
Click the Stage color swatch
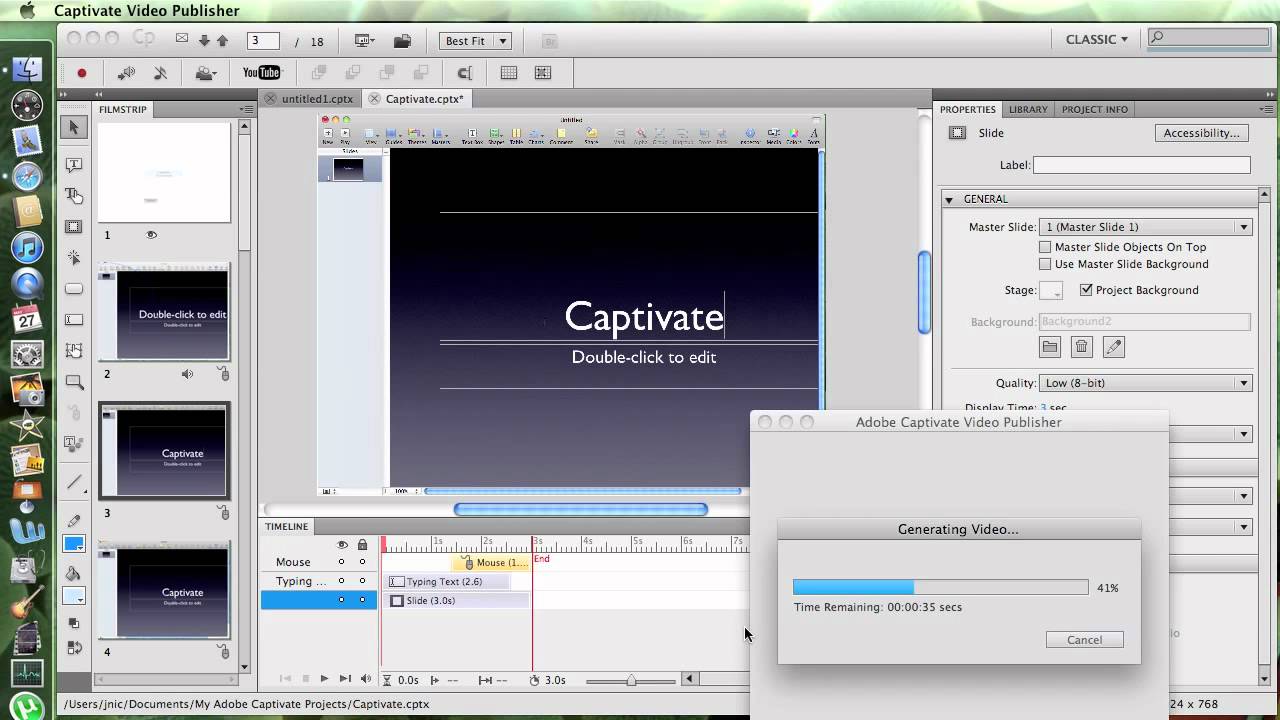pos(1051,290)
